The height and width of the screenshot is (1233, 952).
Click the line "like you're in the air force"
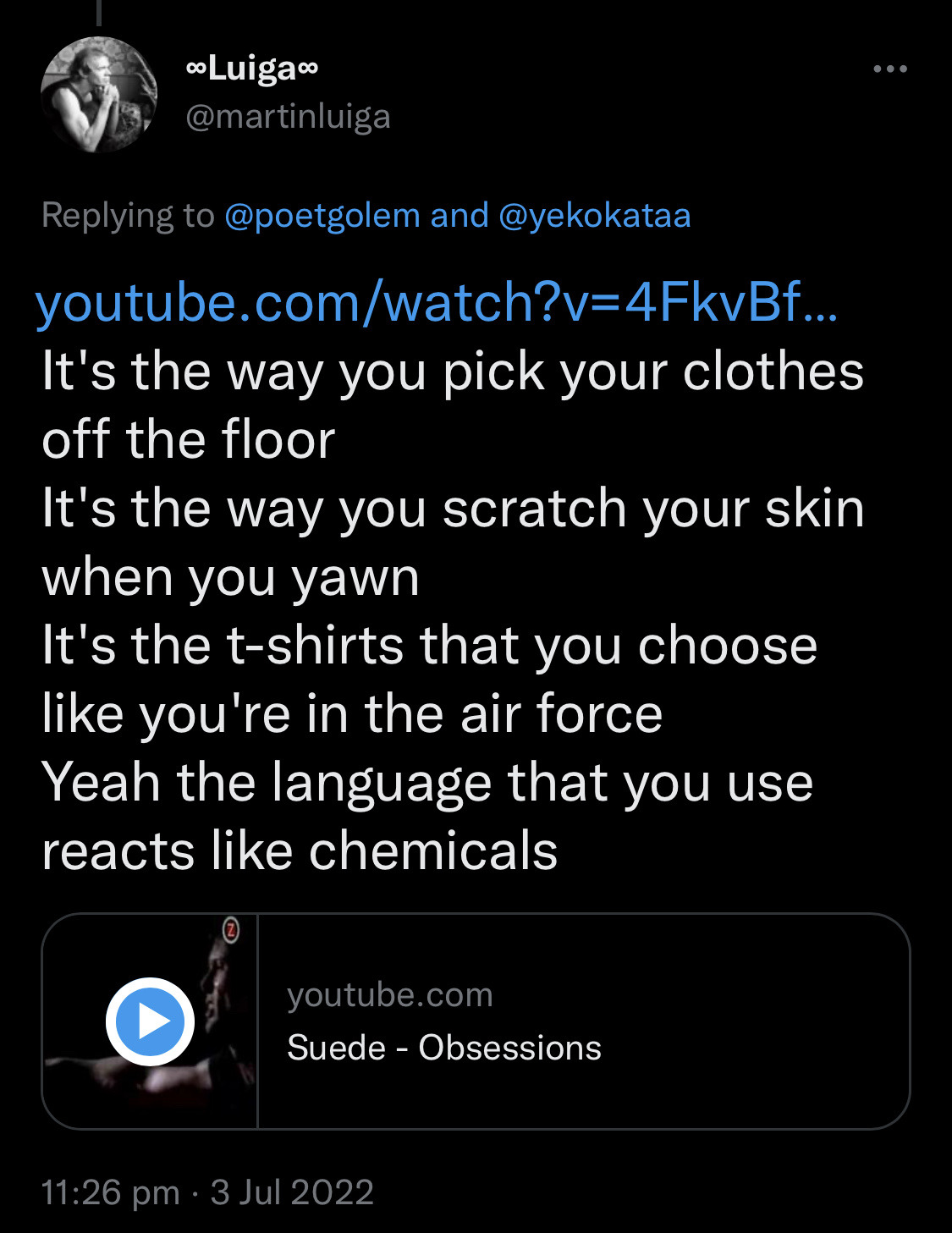coord(352,713)
